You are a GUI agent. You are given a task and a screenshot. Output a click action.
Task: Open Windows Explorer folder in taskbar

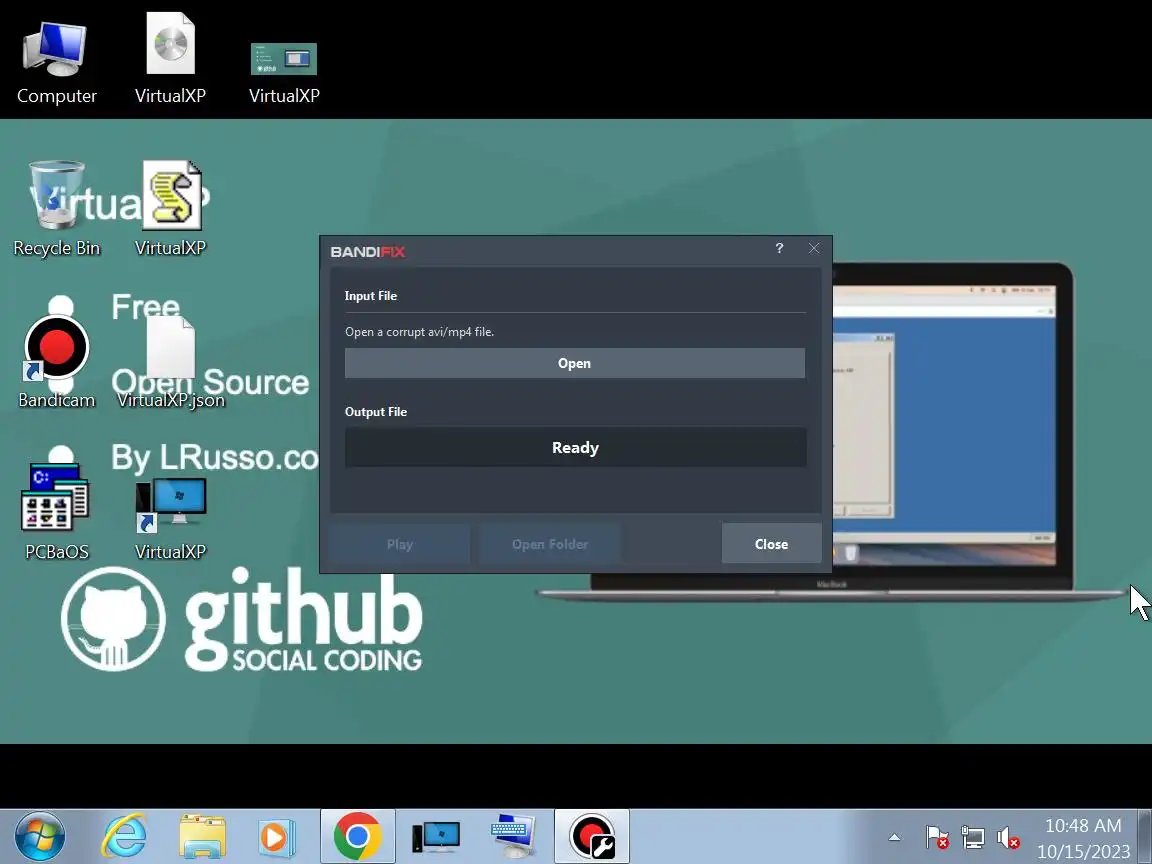coord(203,837)
